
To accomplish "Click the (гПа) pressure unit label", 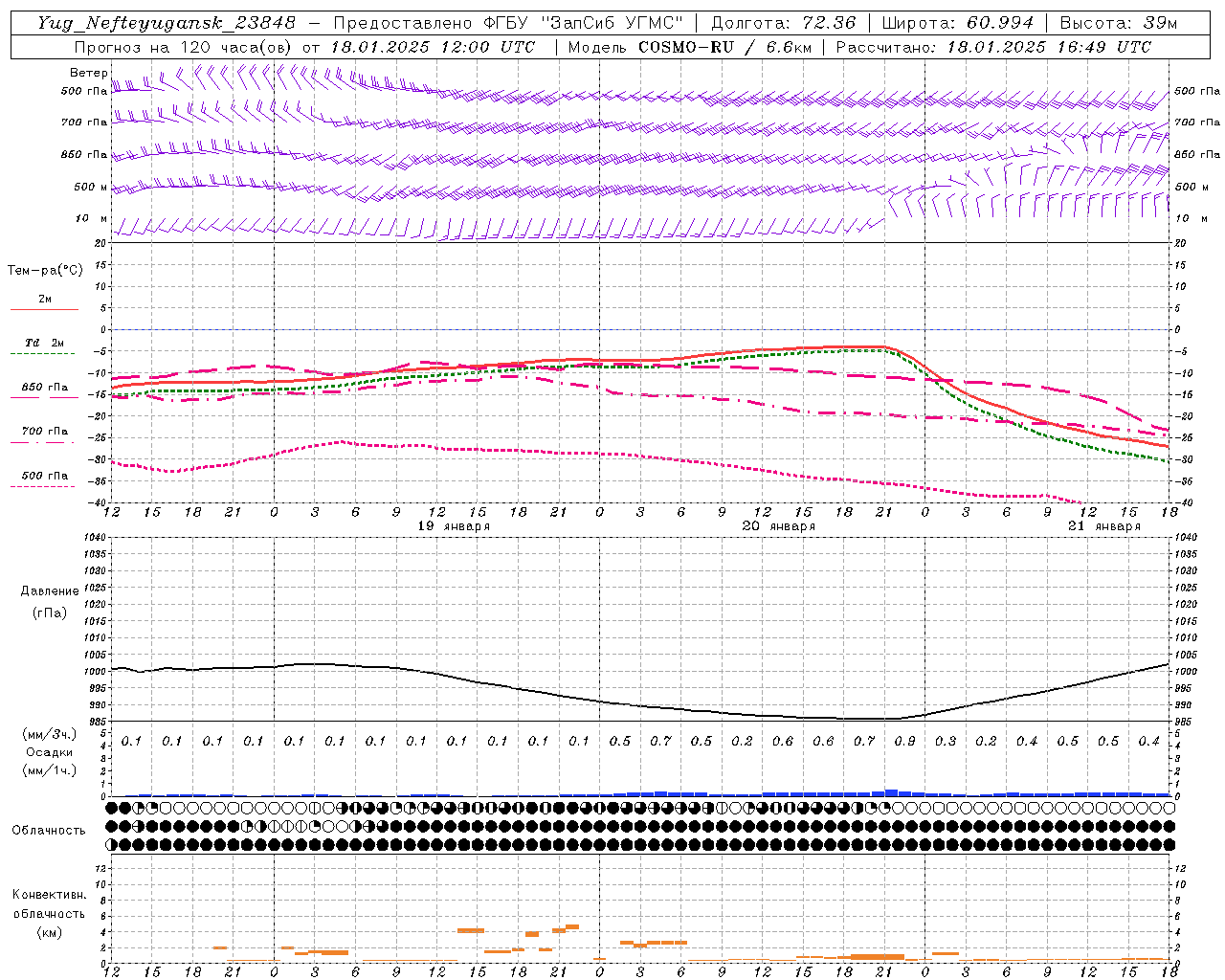I will (x=50, y=612).
